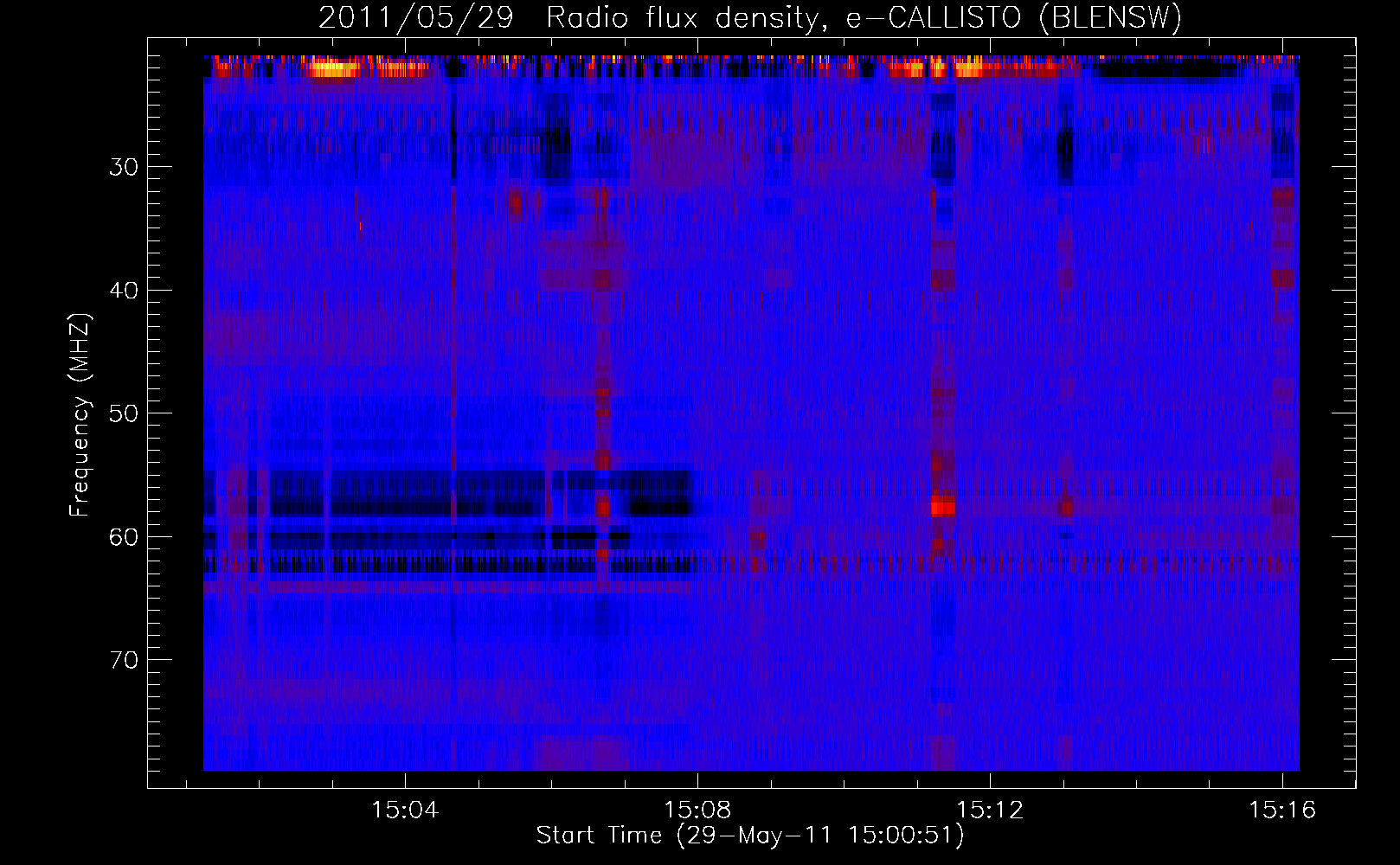Click the 'Frequency (MHZ)' y-axis label
The width and height of the screenshot is (1400, 865).
pyautogui.click(x=80, y=415)
